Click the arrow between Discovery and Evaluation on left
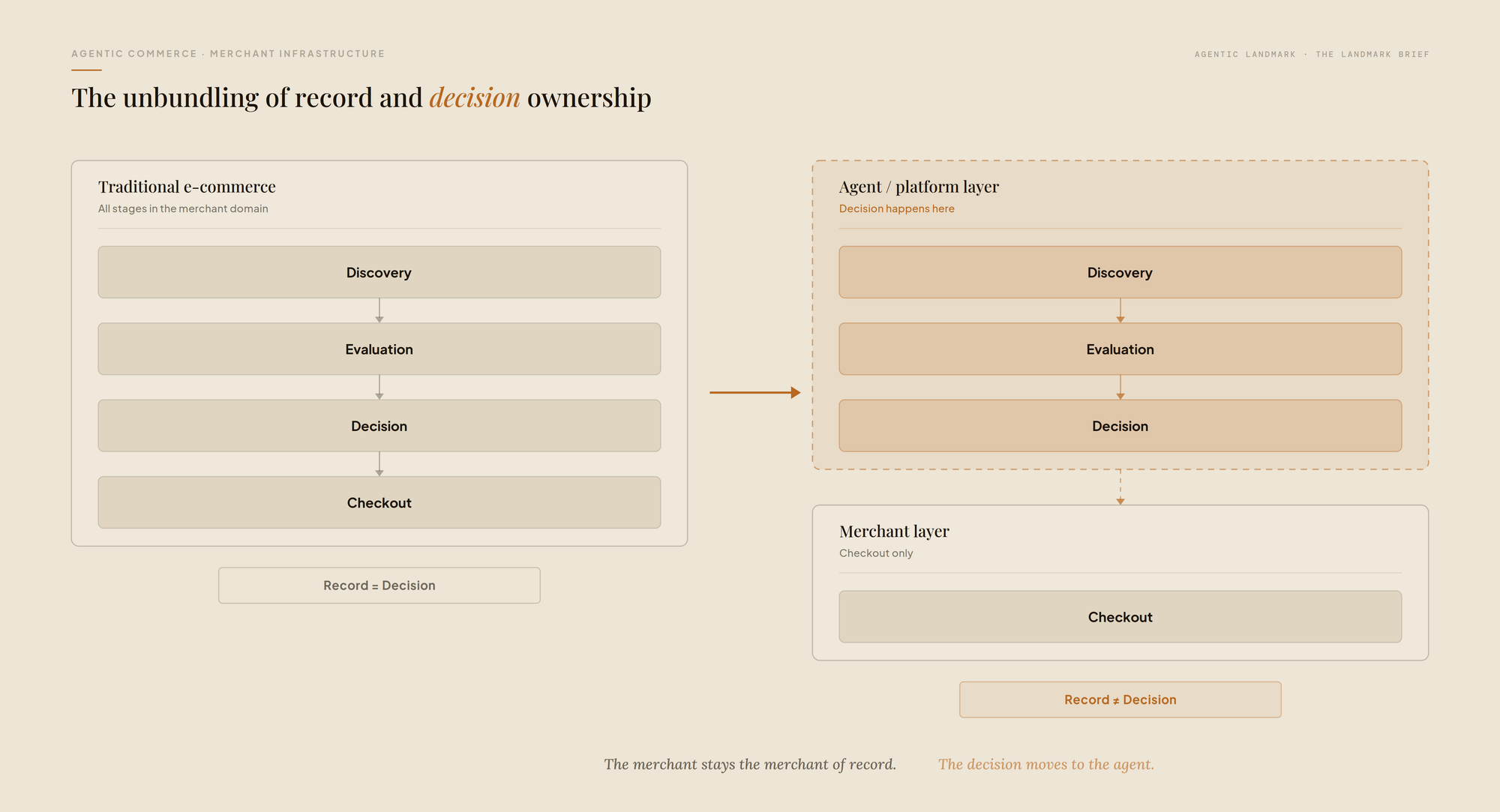This screenshot has width=1500, height=812. (x=379, y=310)
